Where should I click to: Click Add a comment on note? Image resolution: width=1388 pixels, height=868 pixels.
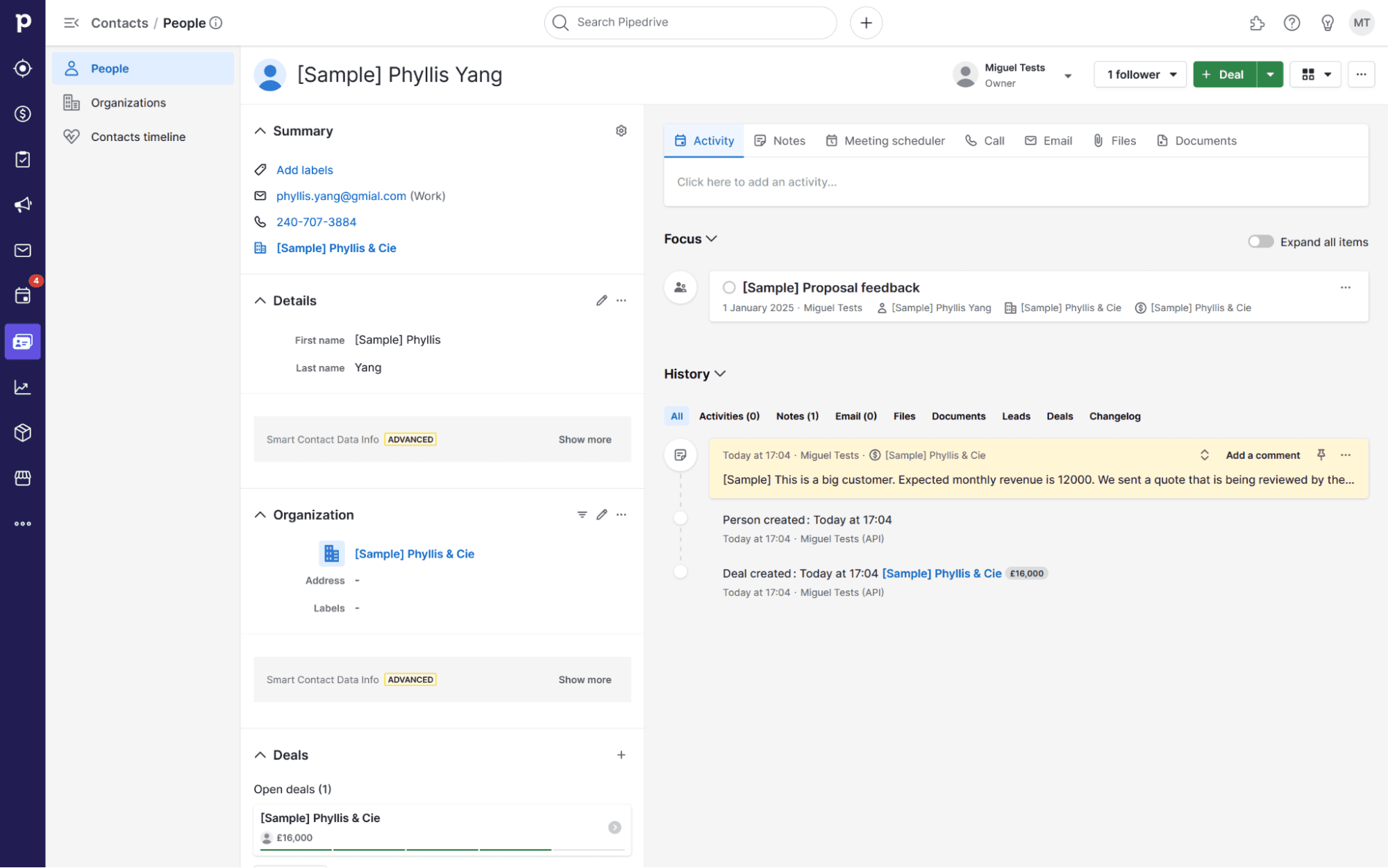tap(1262, 455)
